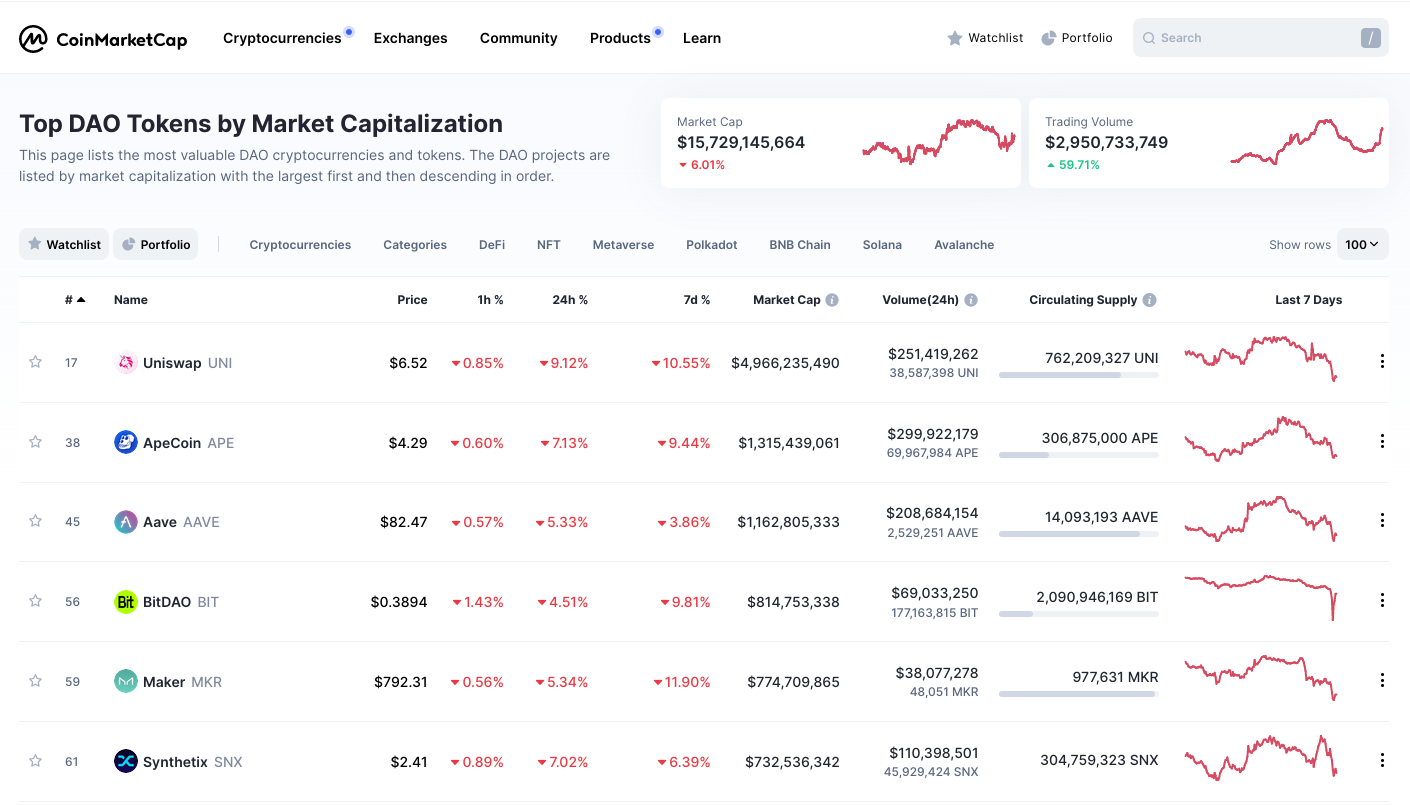Sort by the 24h % column header
This screenshot has width=1410, height=805.
coord(570,300)
